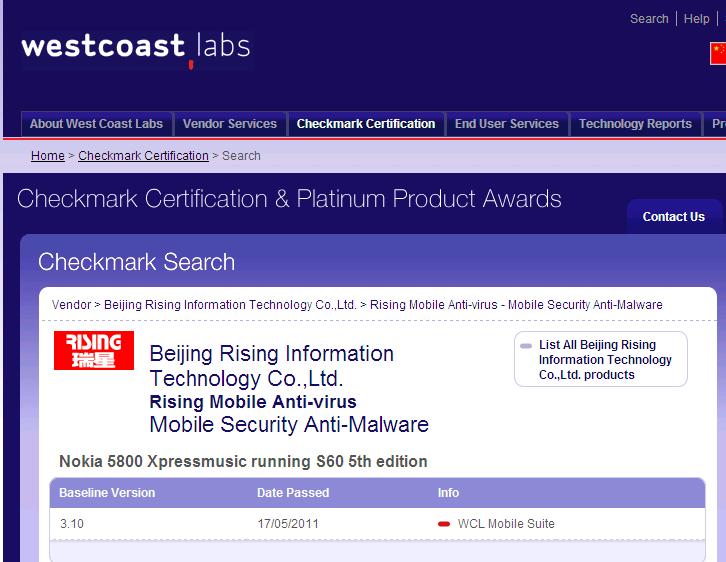The width and height of the screenshot is (726, 562).
Task: Click the red bullet beside WCL Mobile Suite
Action: coord(444,524)
